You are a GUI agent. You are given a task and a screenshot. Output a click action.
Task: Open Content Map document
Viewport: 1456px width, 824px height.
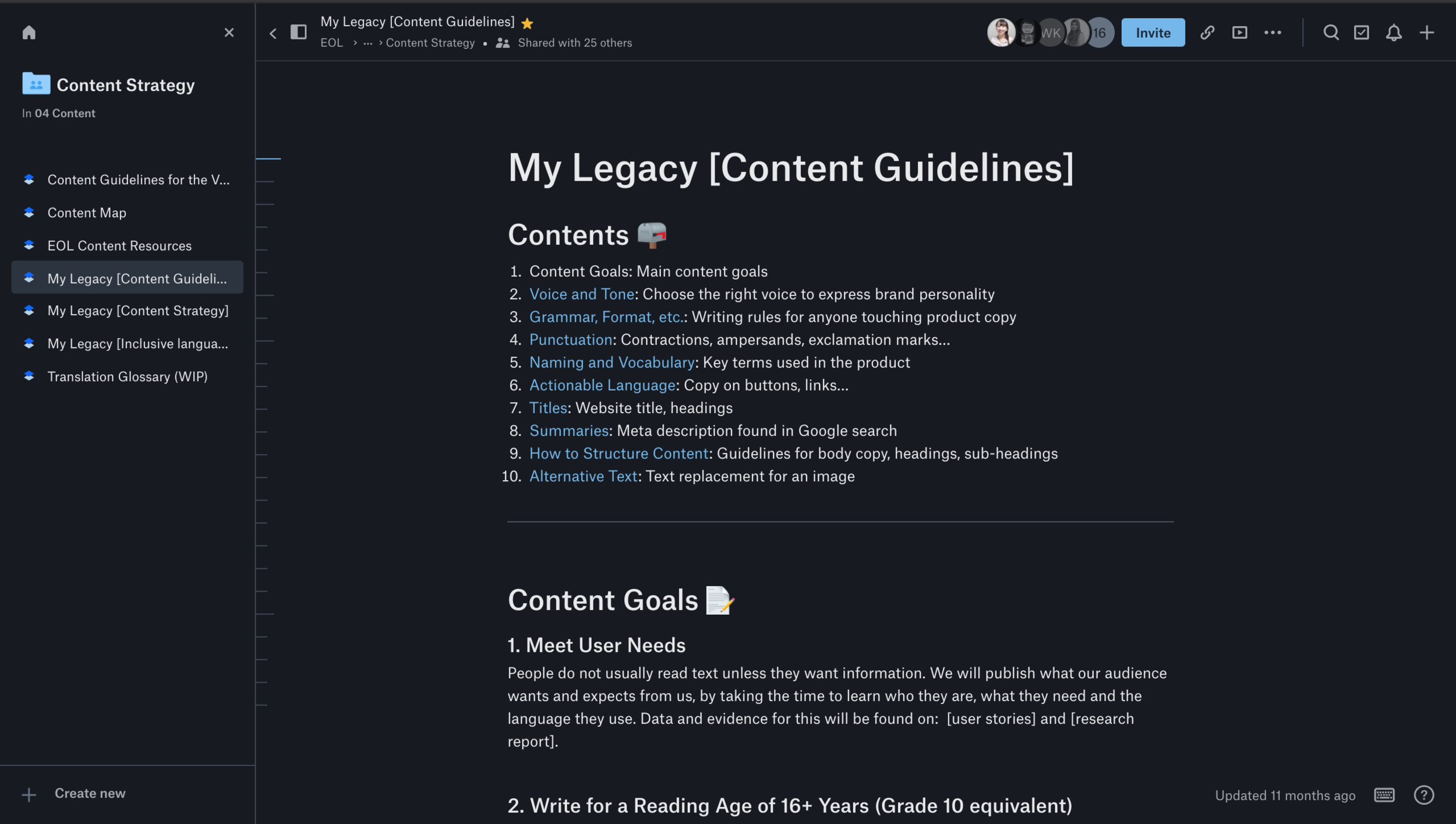(128, 213)
